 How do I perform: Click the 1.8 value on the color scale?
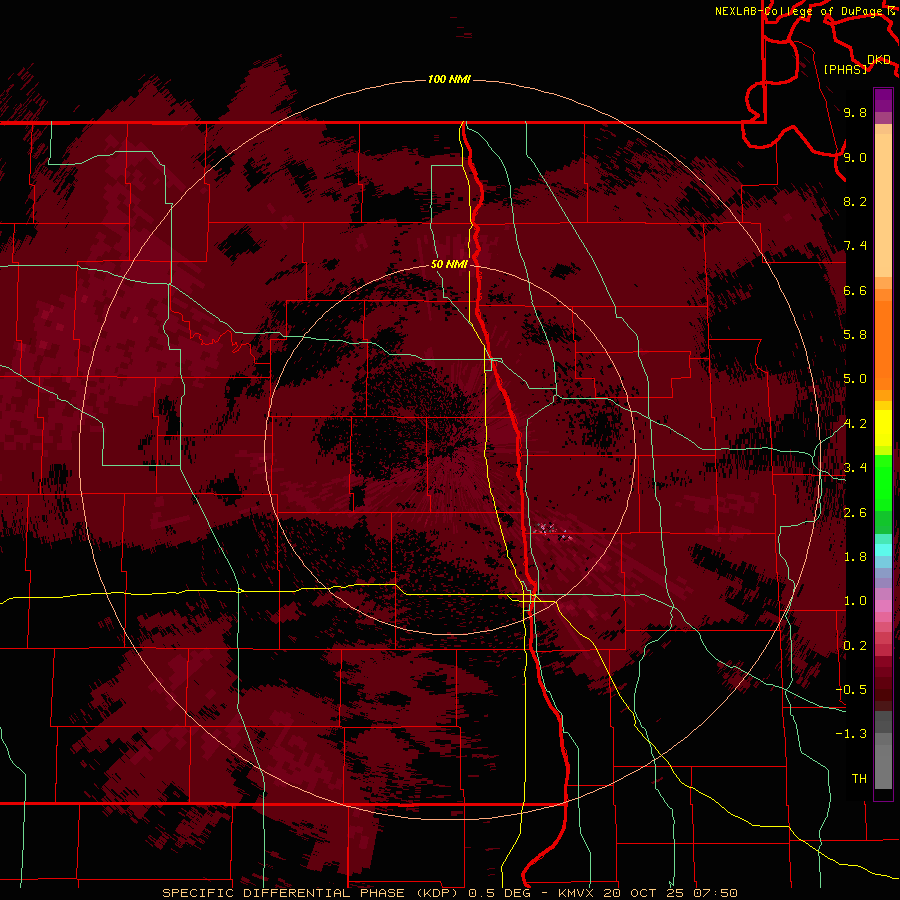tap(855, 557)
